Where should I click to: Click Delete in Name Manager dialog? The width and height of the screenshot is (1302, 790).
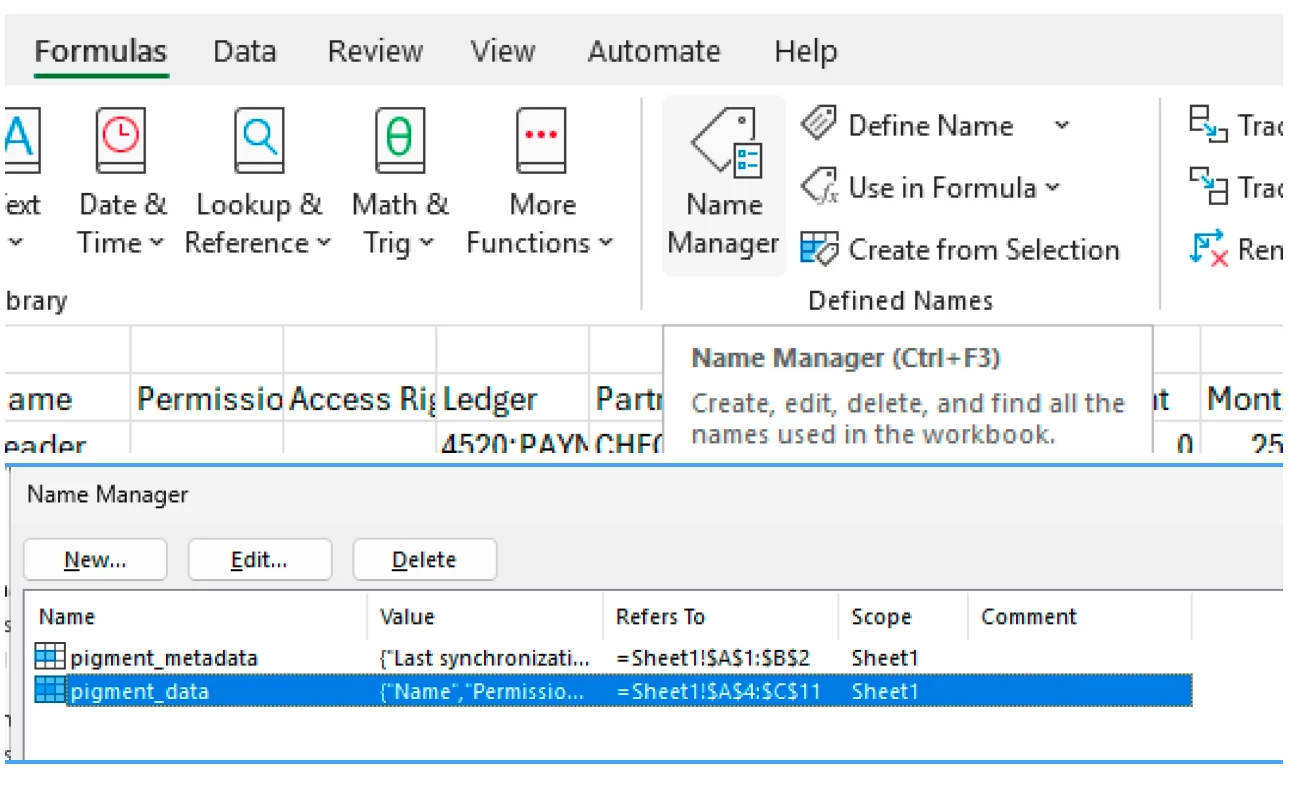point(424,560)
